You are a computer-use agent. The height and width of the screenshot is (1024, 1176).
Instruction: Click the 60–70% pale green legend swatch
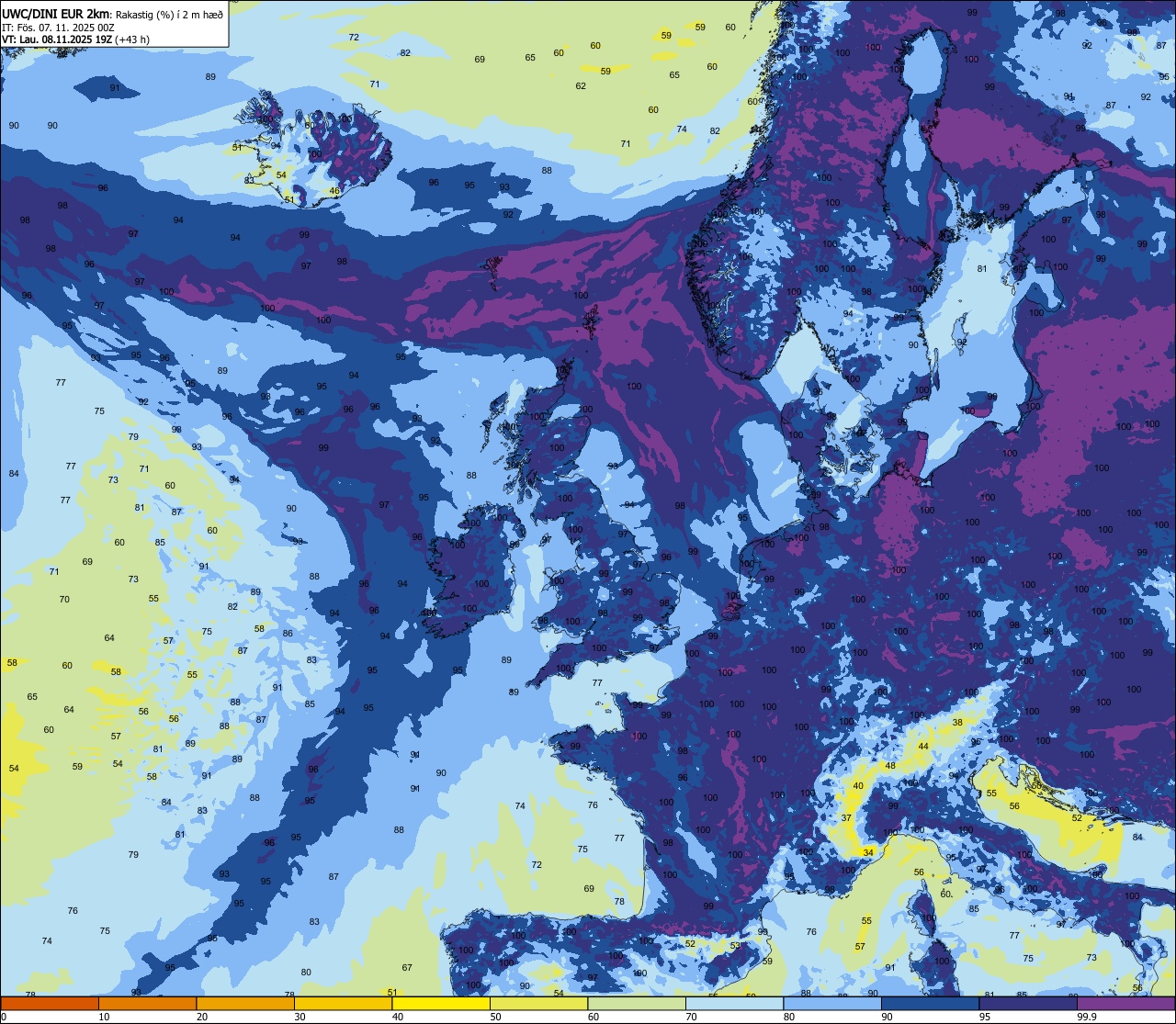point(637,1004)
